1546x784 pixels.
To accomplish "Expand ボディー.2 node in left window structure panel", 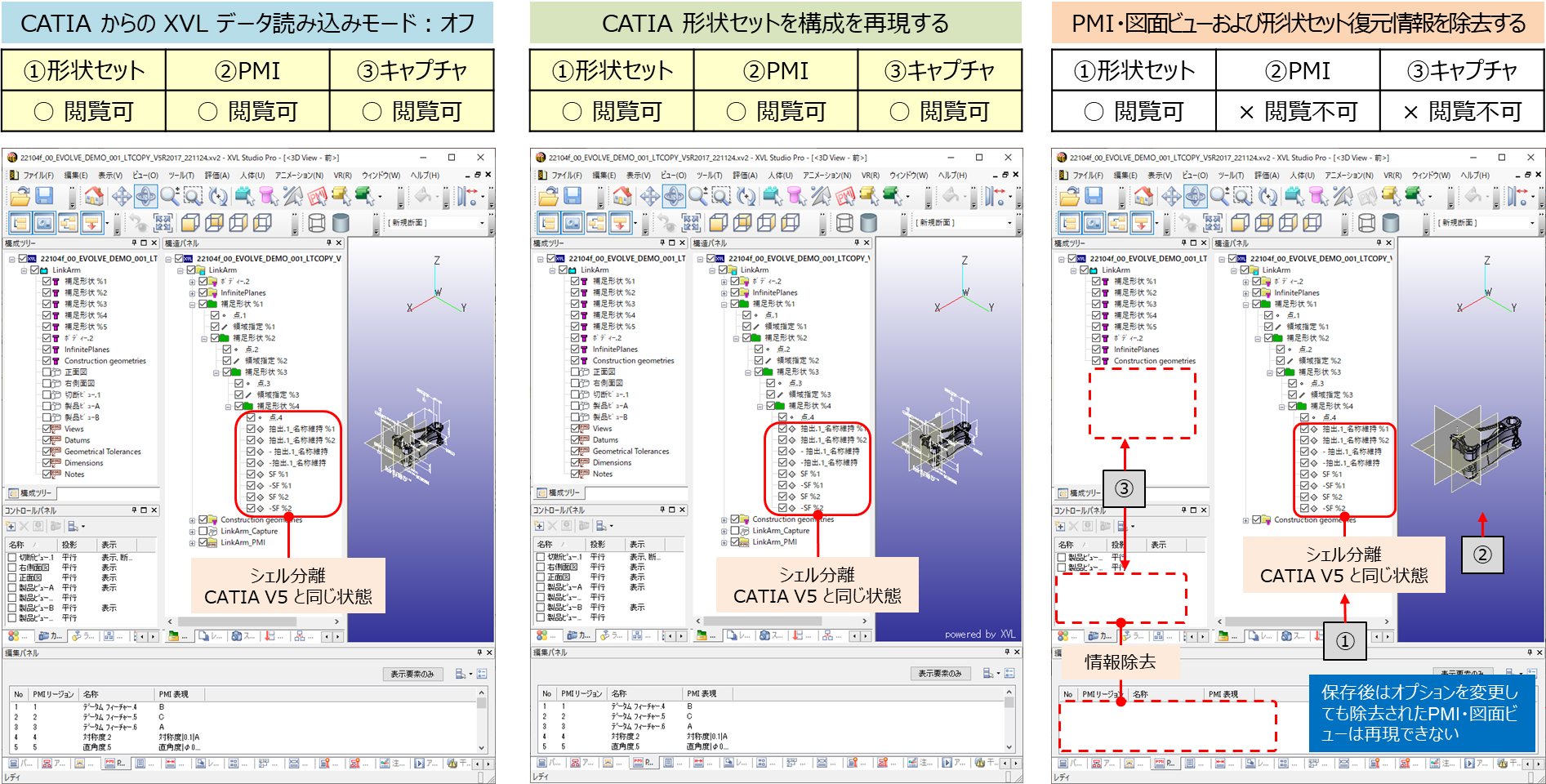I will (x=193, y=282).
